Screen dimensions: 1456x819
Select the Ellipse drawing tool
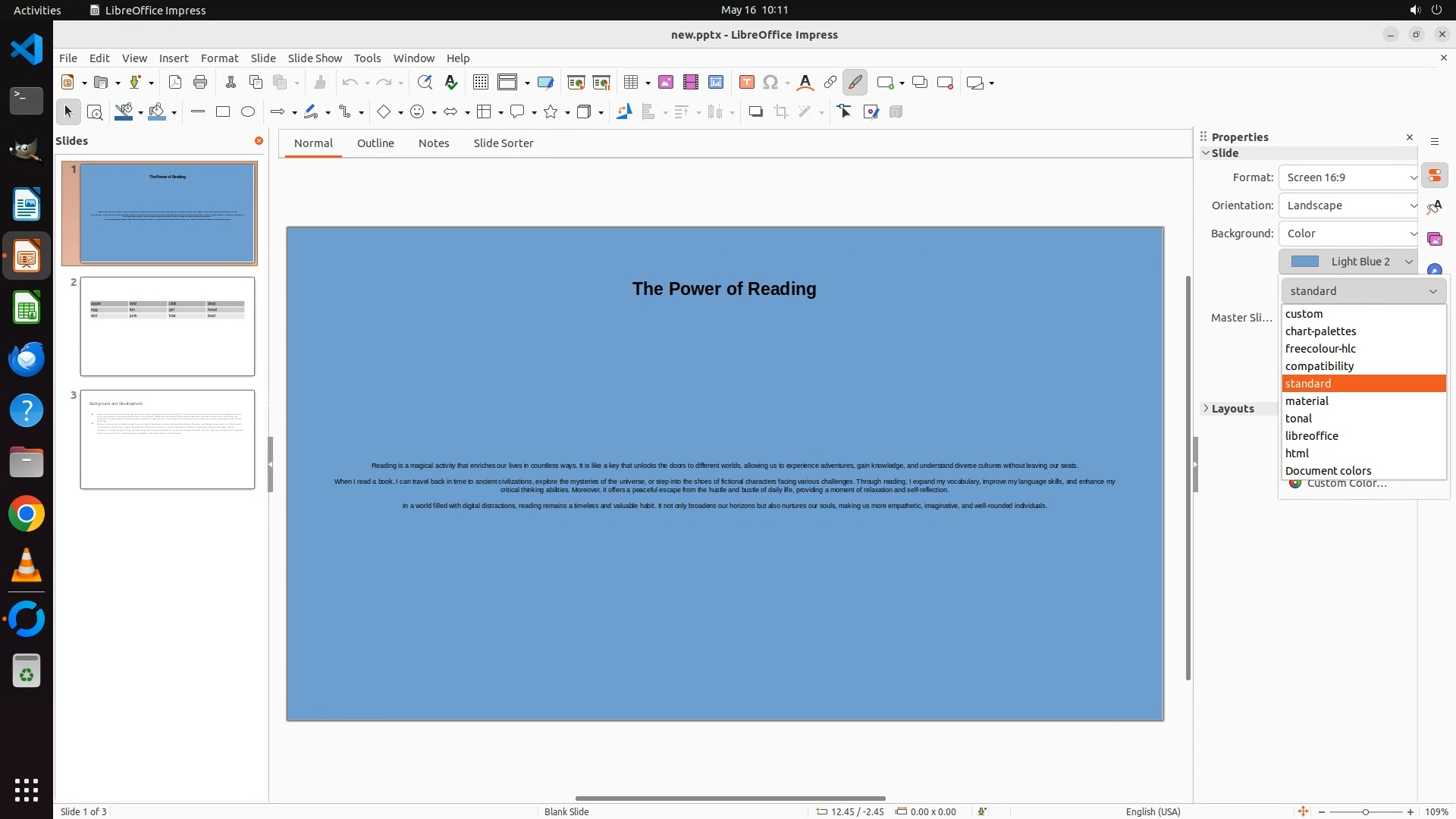click(248, 112)
